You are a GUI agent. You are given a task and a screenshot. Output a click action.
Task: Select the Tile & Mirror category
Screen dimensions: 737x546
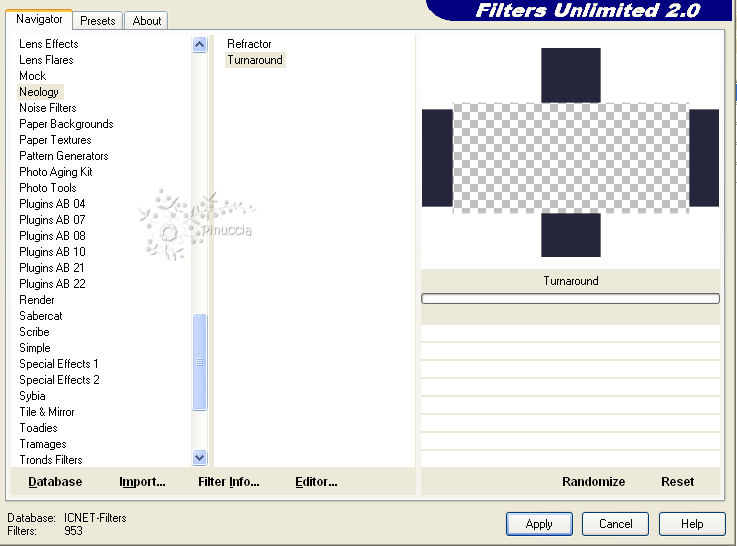tap(47, 411)
